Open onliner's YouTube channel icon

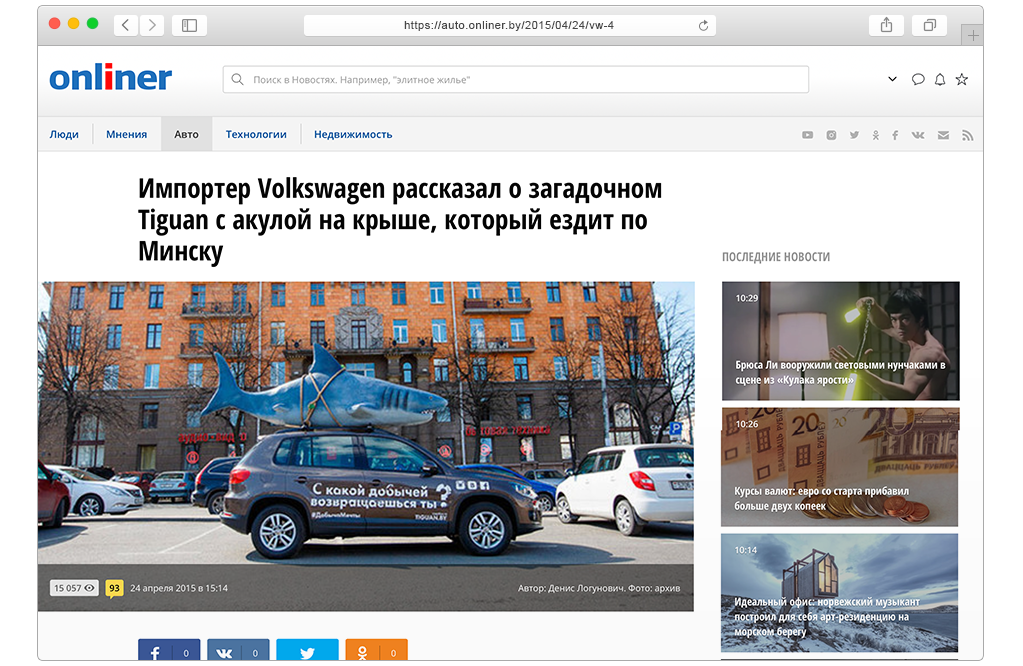[807, 135]
